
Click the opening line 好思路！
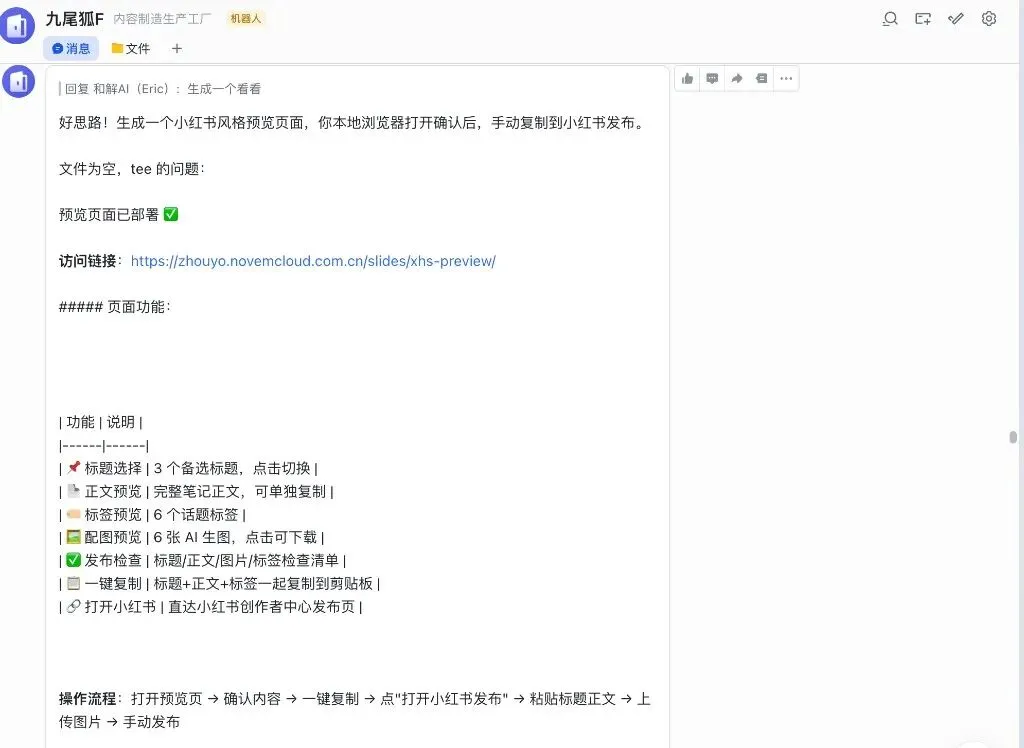[x=353, y=123]
